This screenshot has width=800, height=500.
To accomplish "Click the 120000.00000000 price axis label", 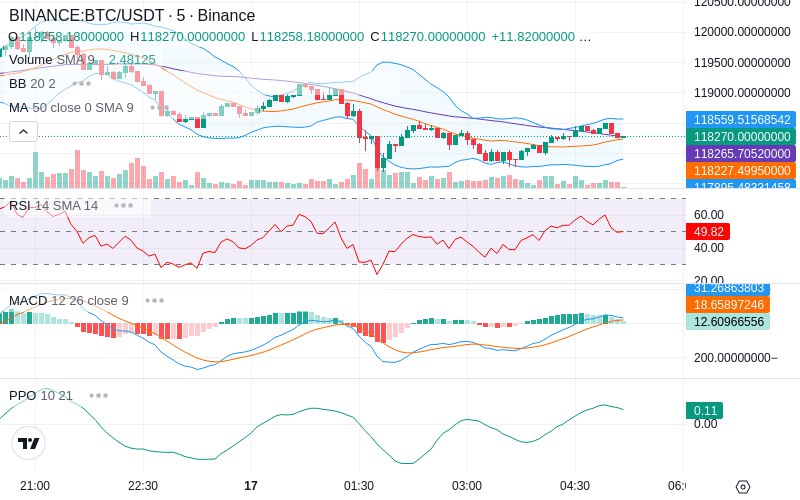I will [742, 32].
